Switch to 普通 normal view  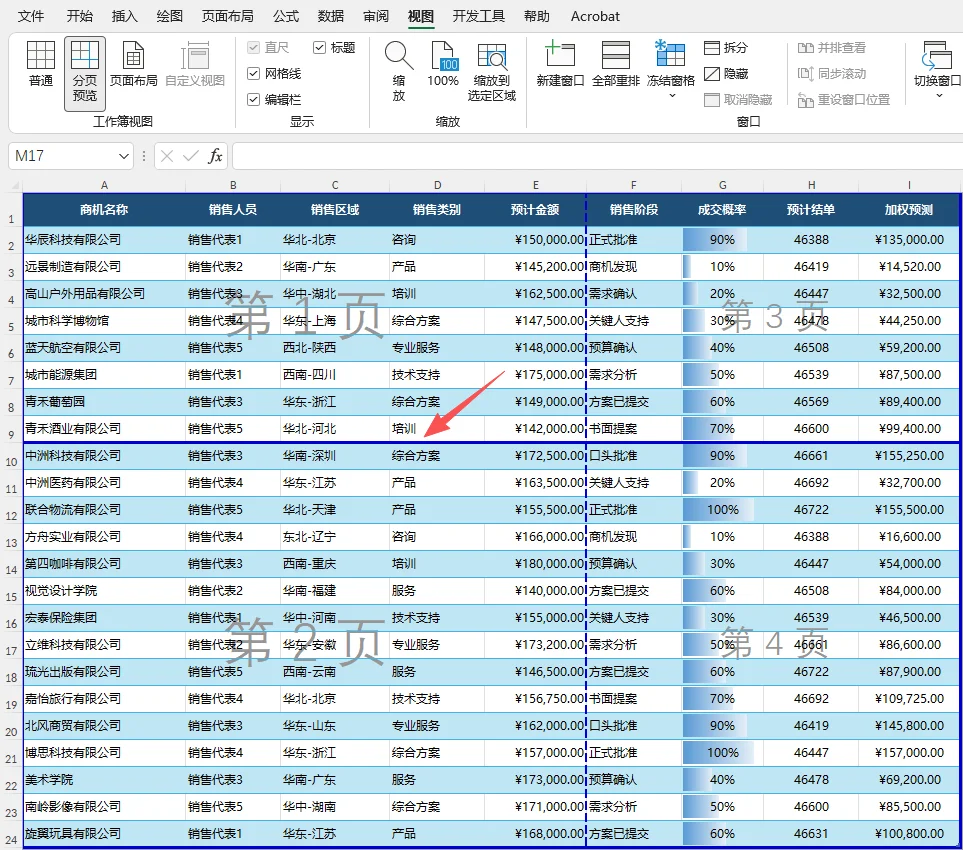click(x=41, y=64)
